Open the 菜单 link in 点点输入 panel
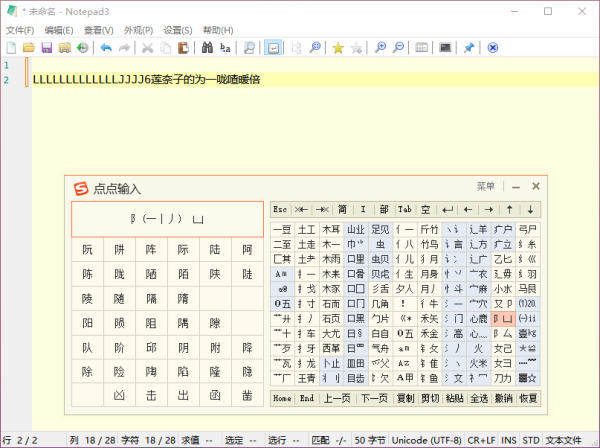The height and width of the screenshot is (448, 600). coord(486,186)
